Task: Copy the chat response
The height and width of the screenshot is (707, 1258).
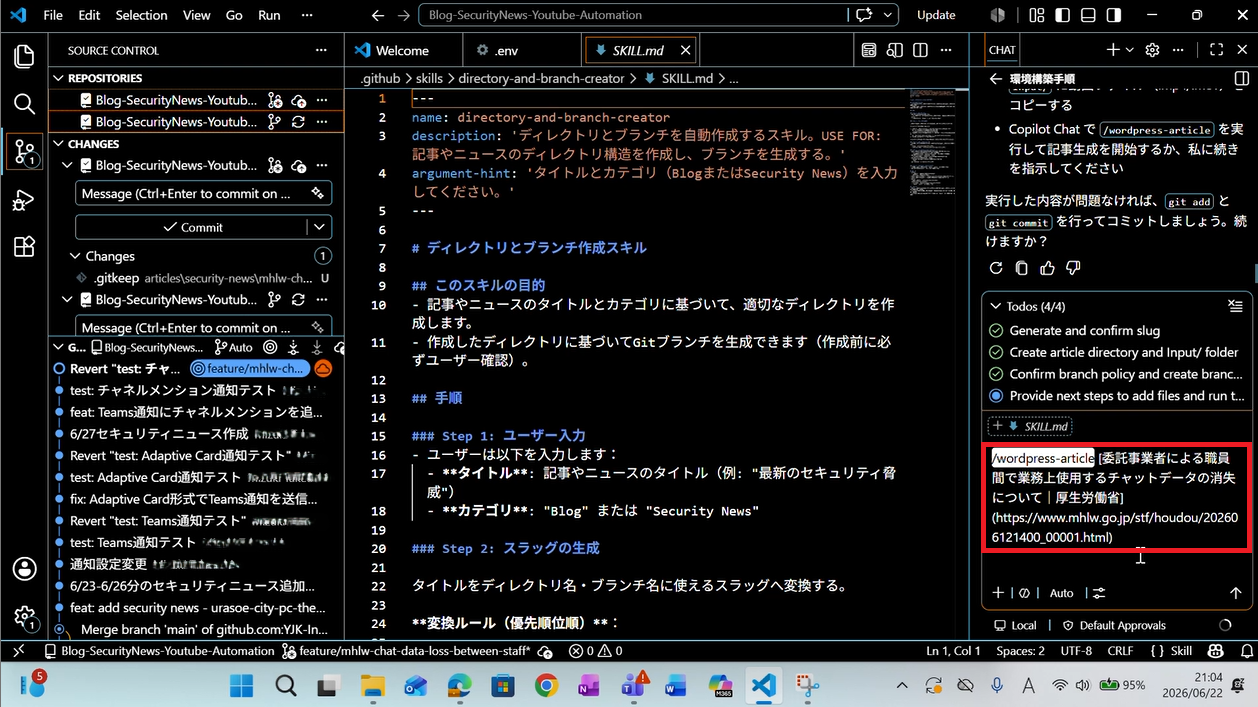Action: pos(1021,268)
